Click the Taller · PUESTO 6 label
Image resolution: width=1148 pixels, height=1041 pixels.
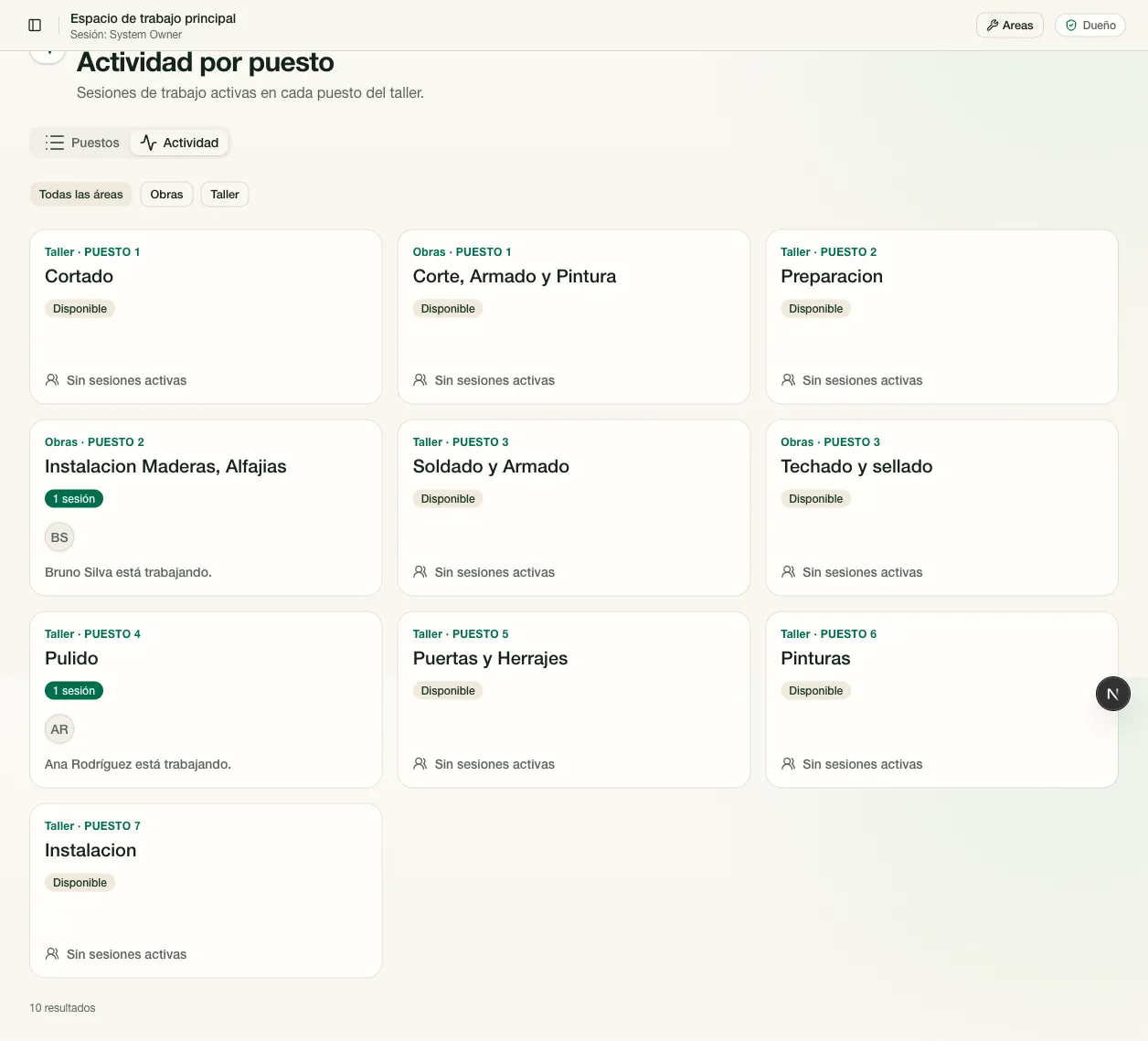pyautogui.click(x=828, y=634)
